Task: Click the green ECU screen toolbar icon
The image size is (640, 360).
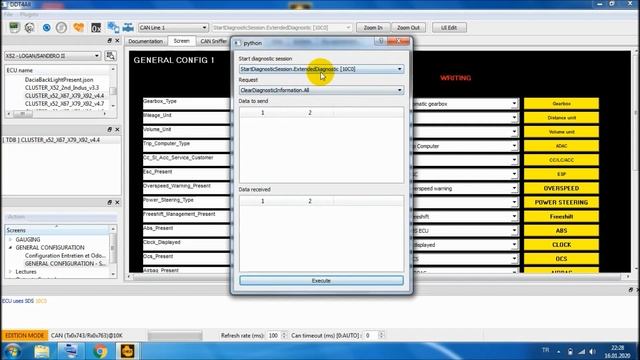Action: (14, 27)
